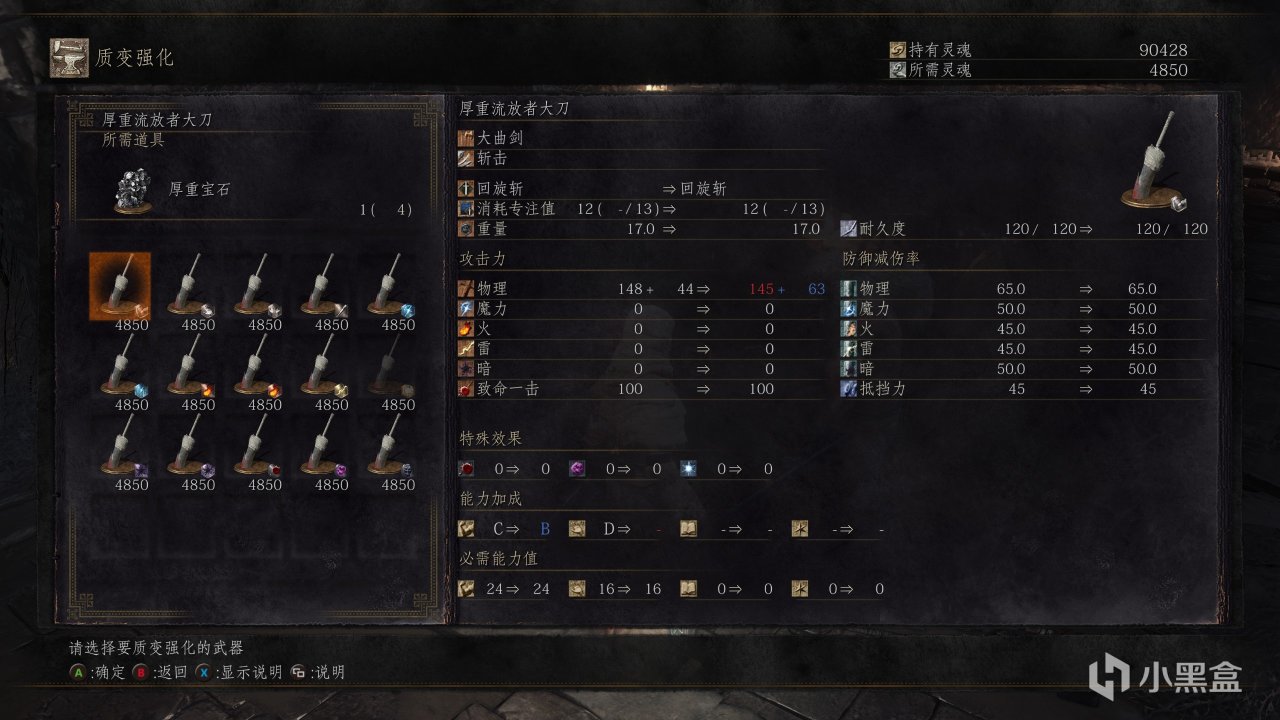The height and width of the screenshot is (720, 1280).
Task: Click the anvil icon beside 质变强化 title
Action: [x=69, y=57]
